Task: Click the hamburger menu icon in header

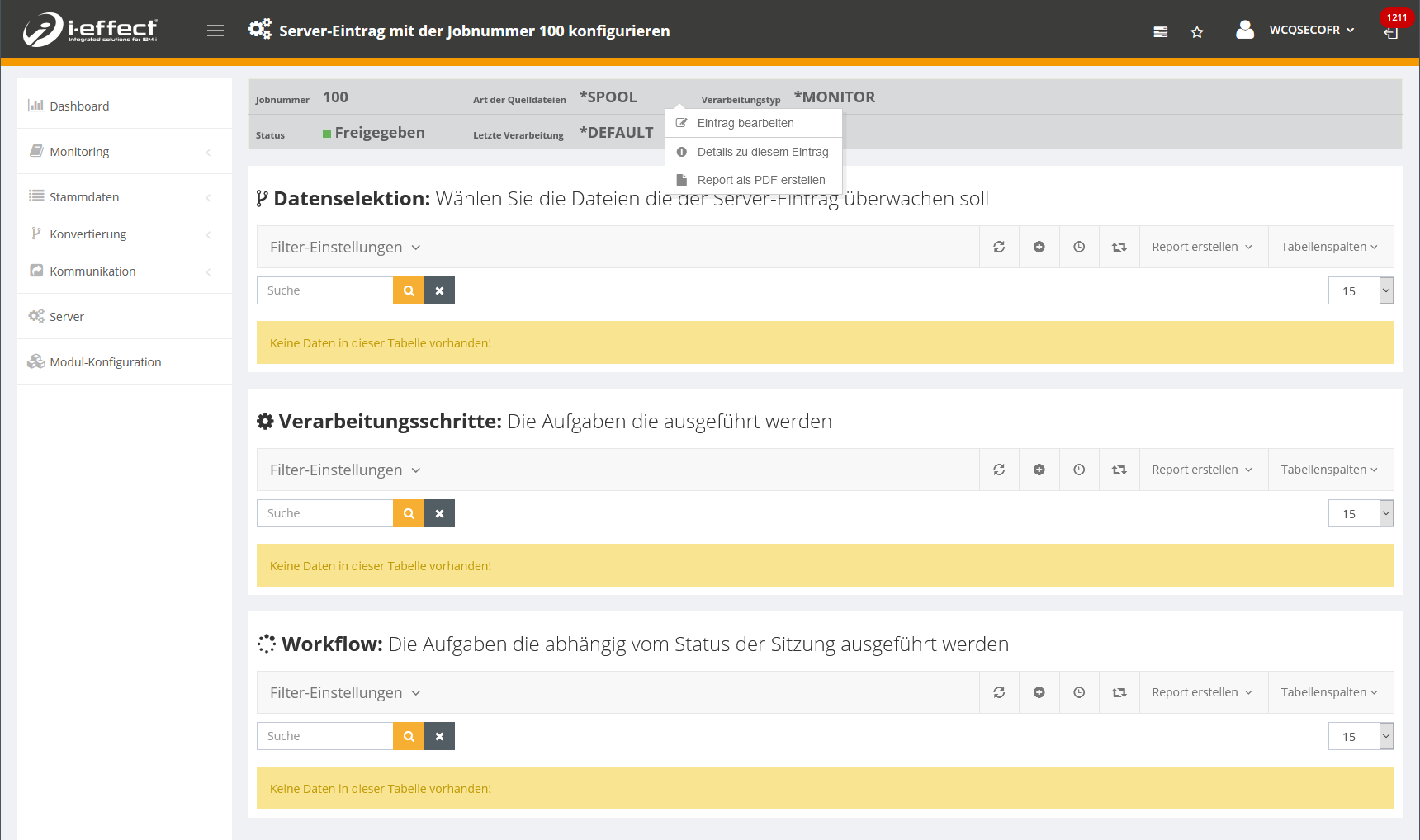Action: 215,31
